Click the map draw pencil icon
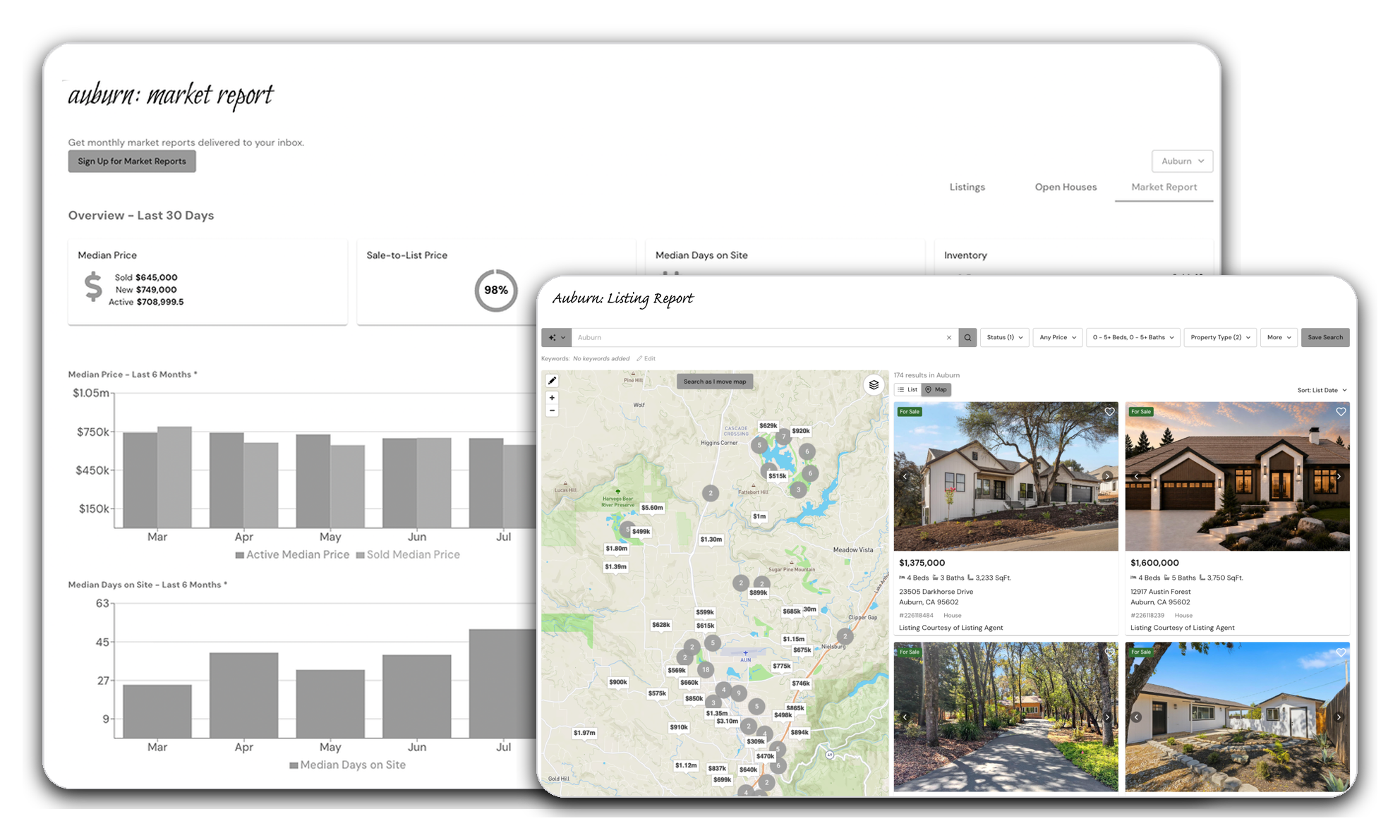The width and height of the screenshot is (1400, 840). click(x=553, y=381)
